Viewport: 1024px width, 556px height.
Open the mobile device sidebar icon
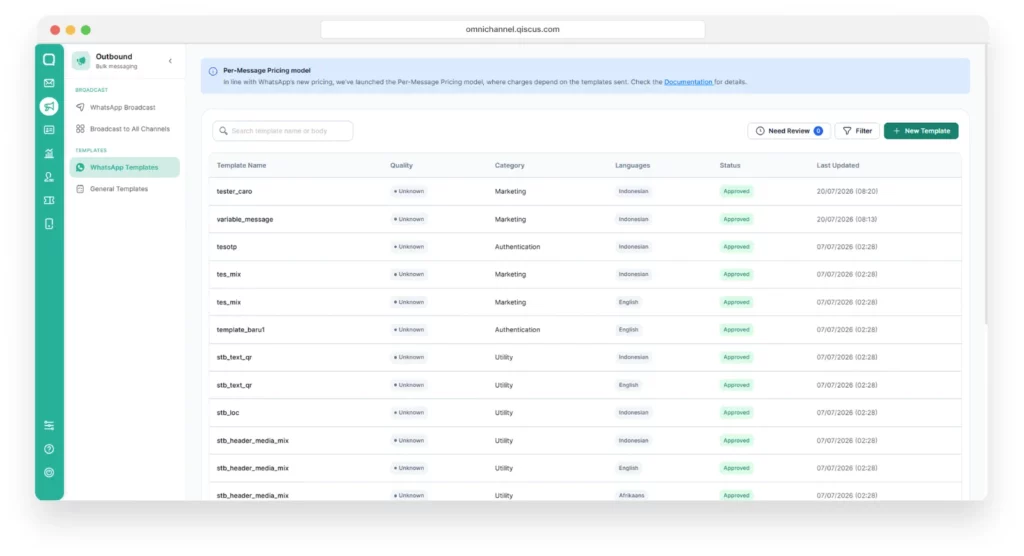point(49,224)
